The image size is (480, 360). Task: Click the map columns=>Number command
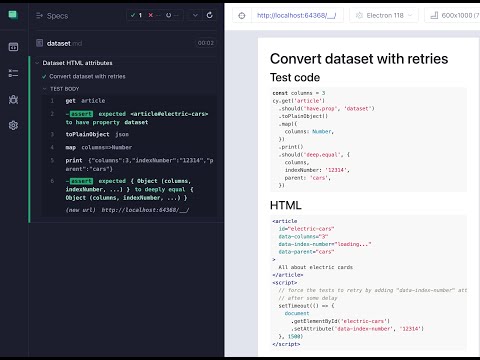point(129,147)
